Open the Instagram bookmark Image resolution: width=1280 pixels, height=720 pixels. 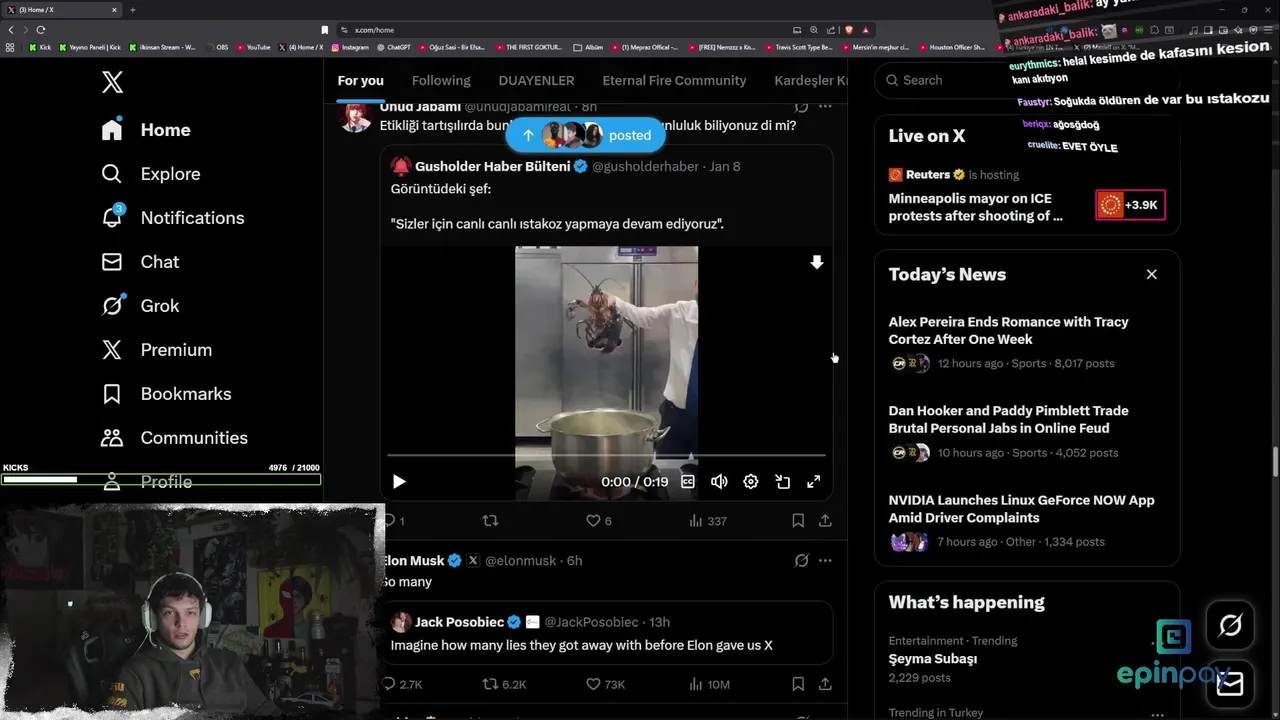[x=350, y=47]
